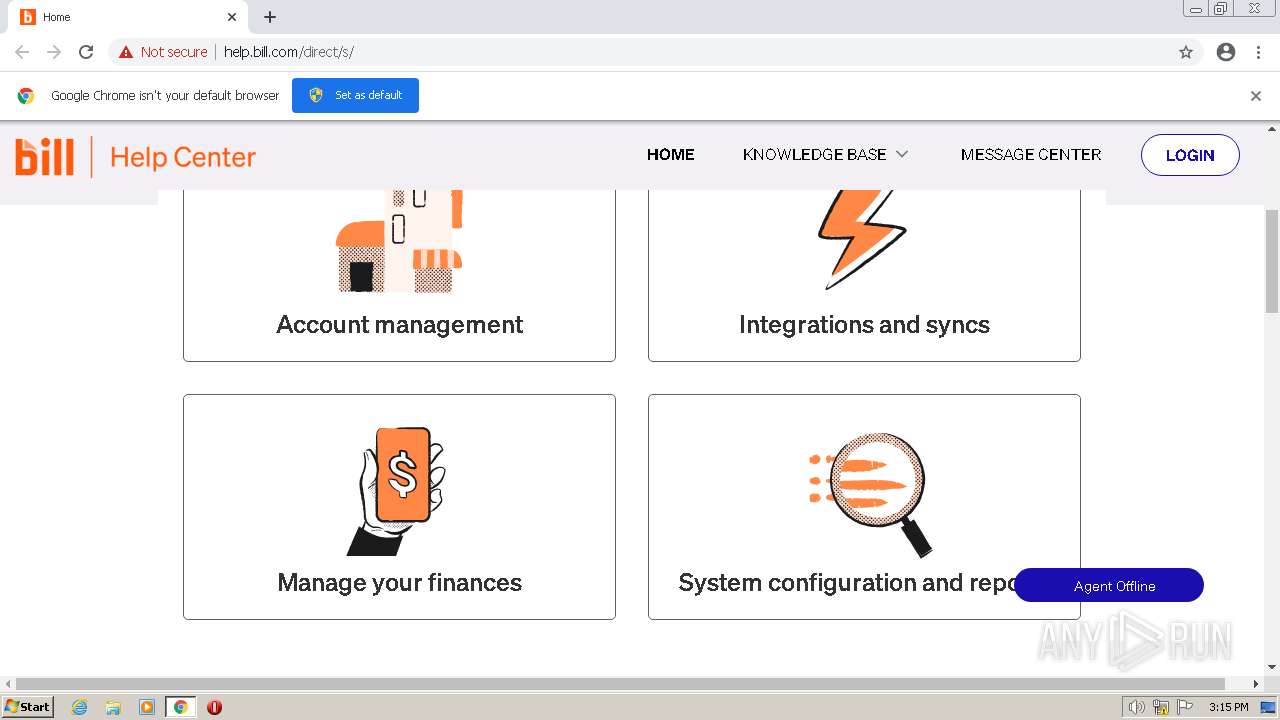The height and width of the screenshot is (720, 1280).
Task: Click the Chrome icon in taskbar
Action: (x=181, y=707)
